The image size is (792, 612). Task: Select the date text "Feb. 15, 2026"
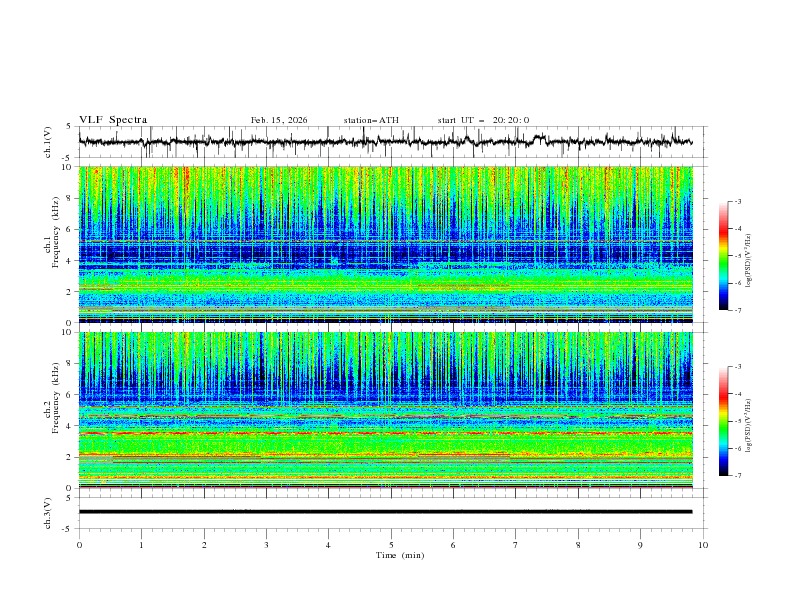(279, 120)
